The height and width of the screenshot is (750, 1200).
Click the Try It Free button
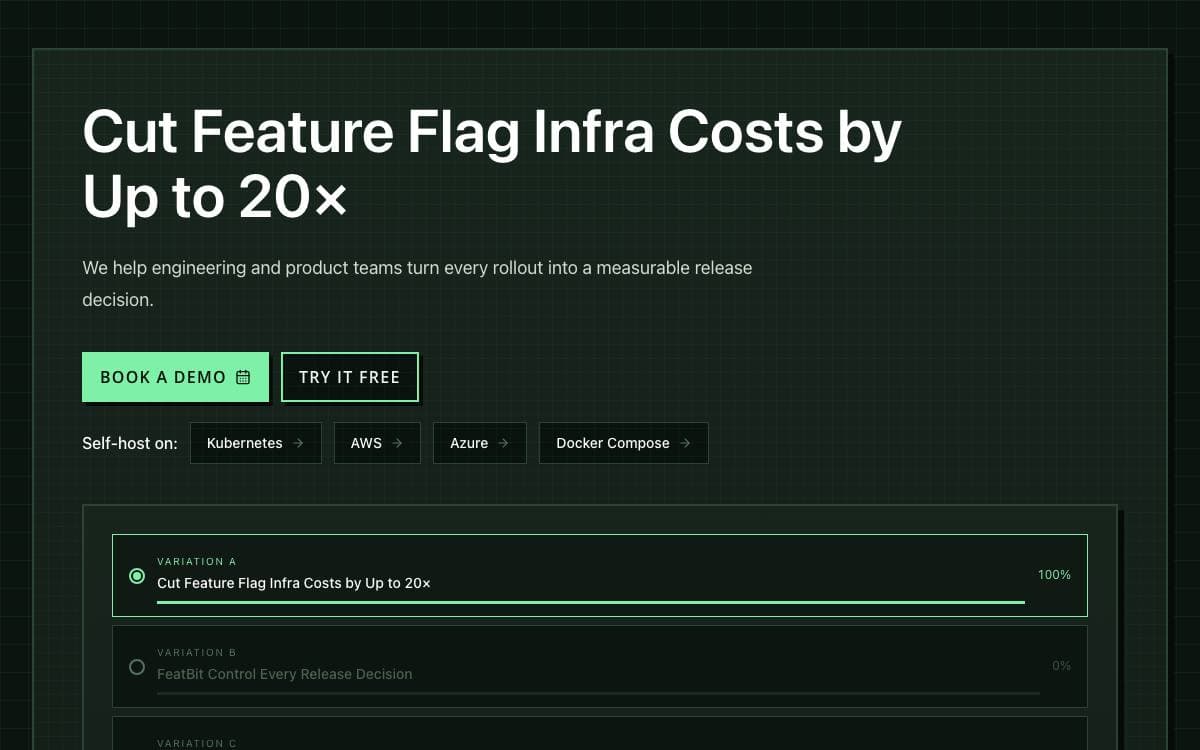tap(349, 377)
